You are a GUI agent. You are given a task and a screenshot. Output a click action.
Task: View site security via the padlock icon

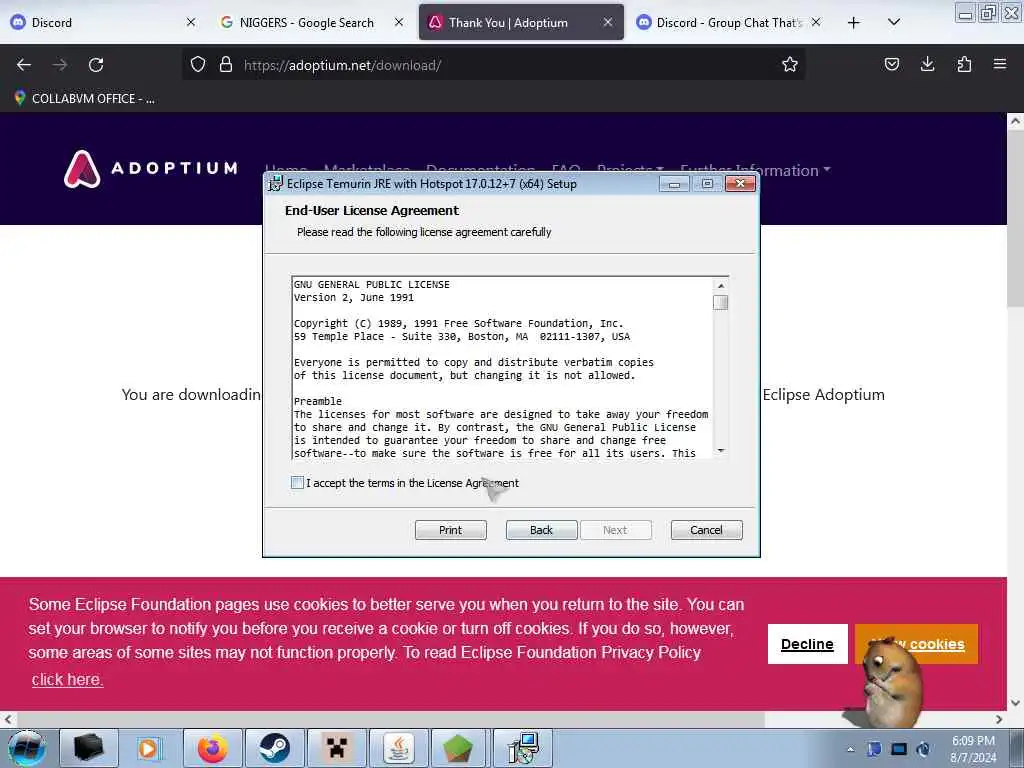[x=226, y=65]
